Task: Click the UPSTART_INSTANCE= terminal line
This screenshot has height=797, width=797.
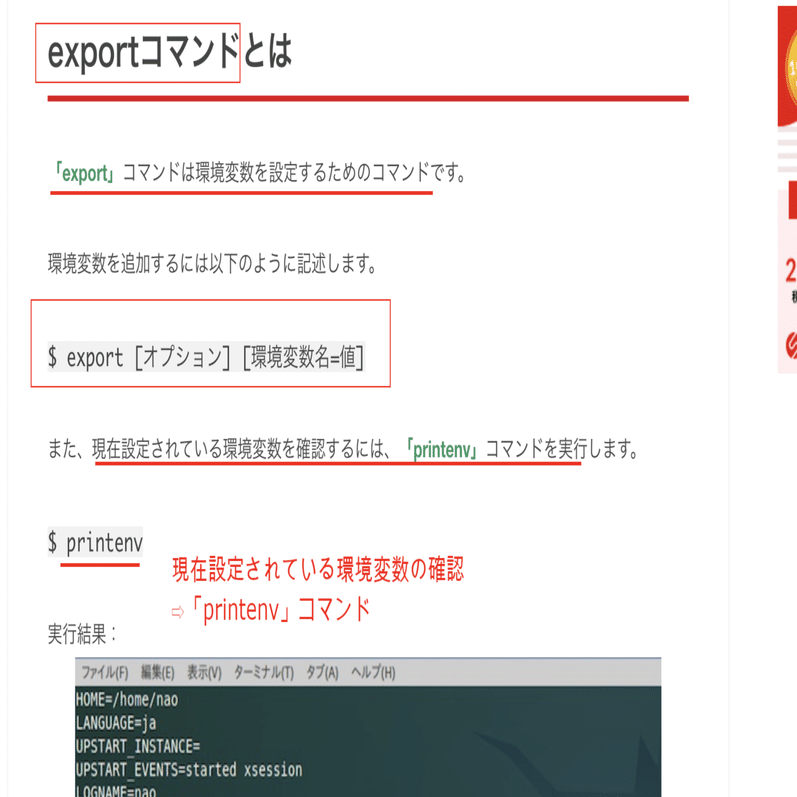Action: 138,746
